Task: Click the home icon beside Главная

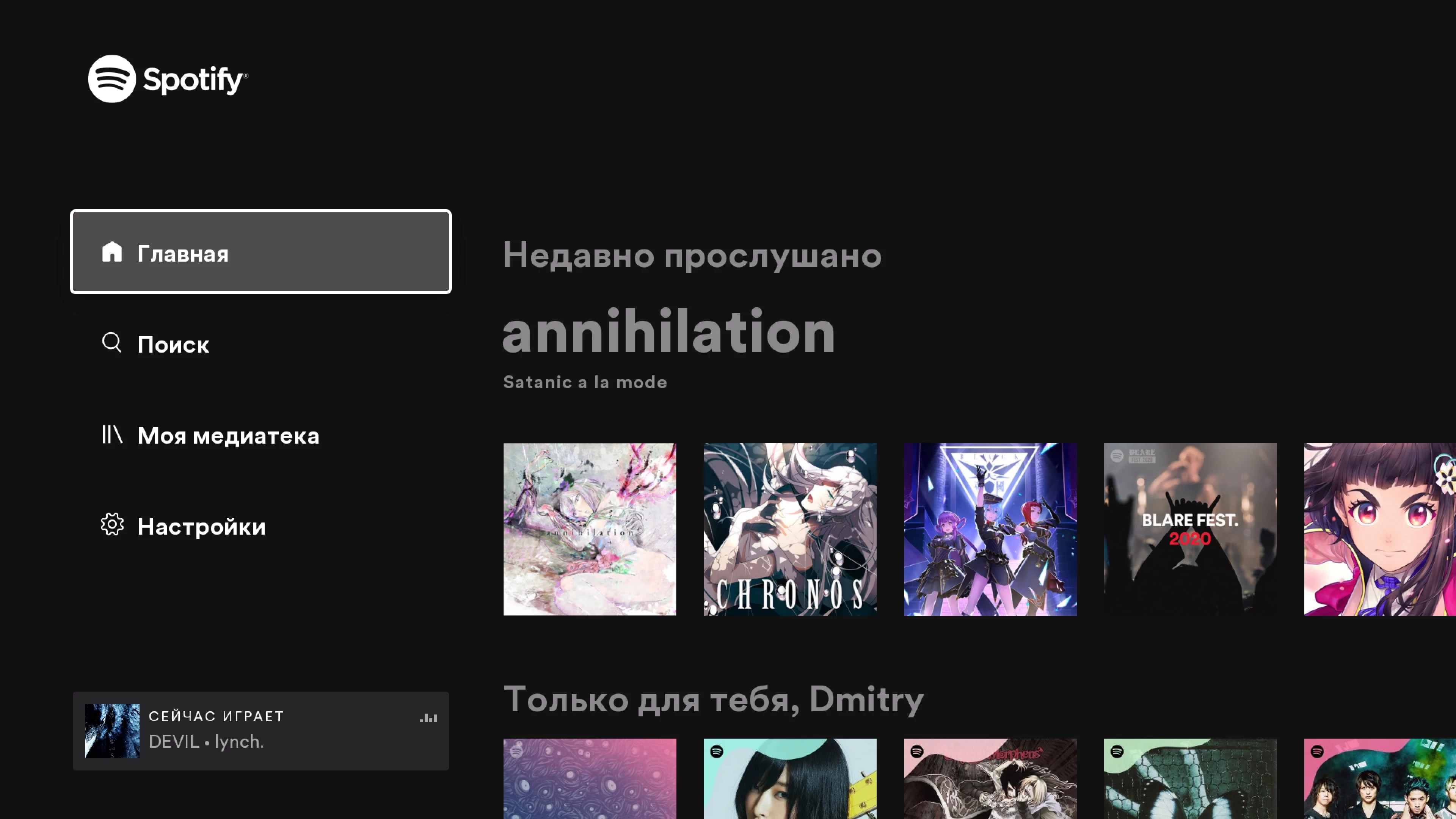Action: [112, 252]
